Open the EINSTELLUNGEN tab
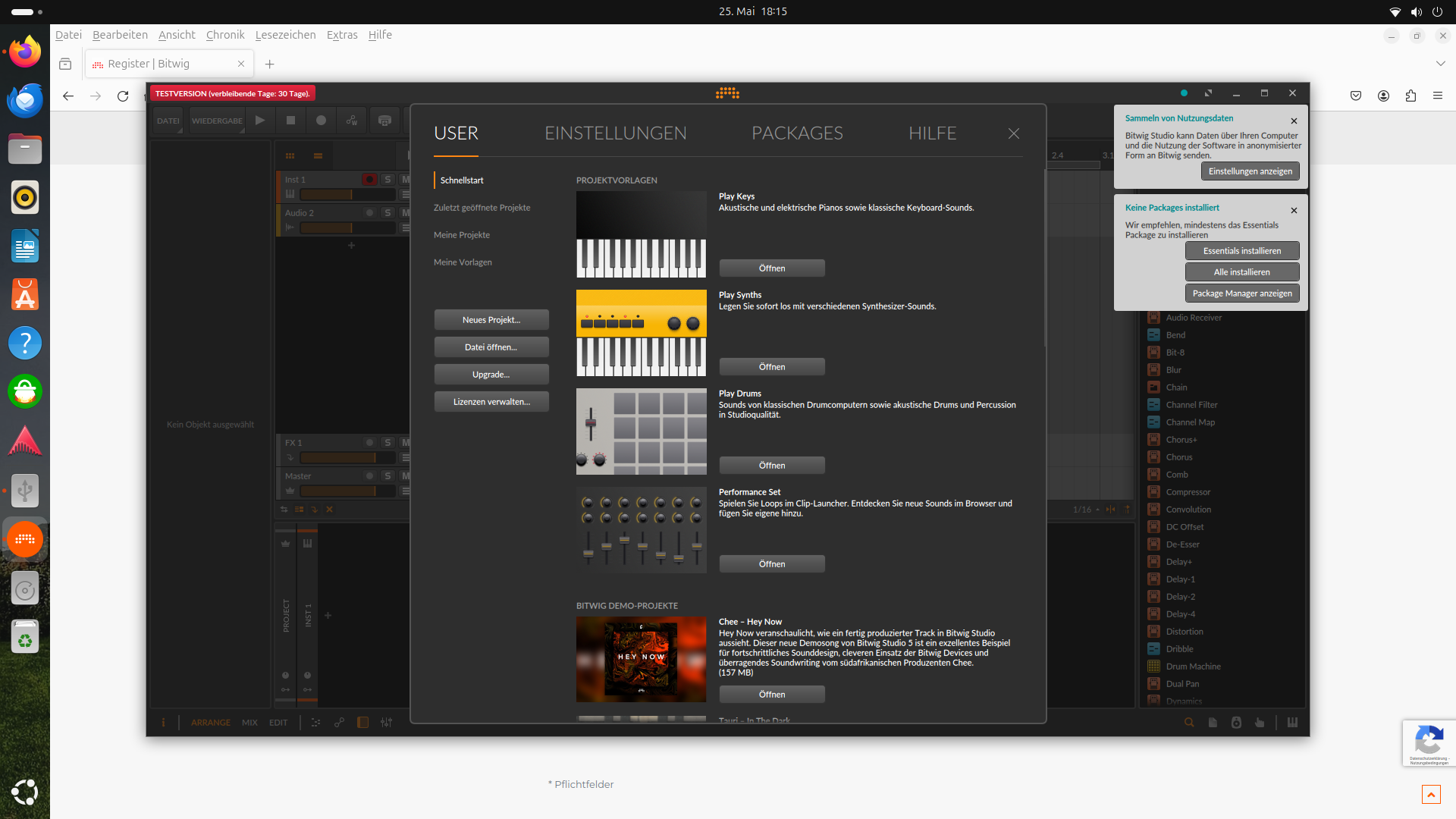The width and height of the screenshot is (1456, 819). 615,133
